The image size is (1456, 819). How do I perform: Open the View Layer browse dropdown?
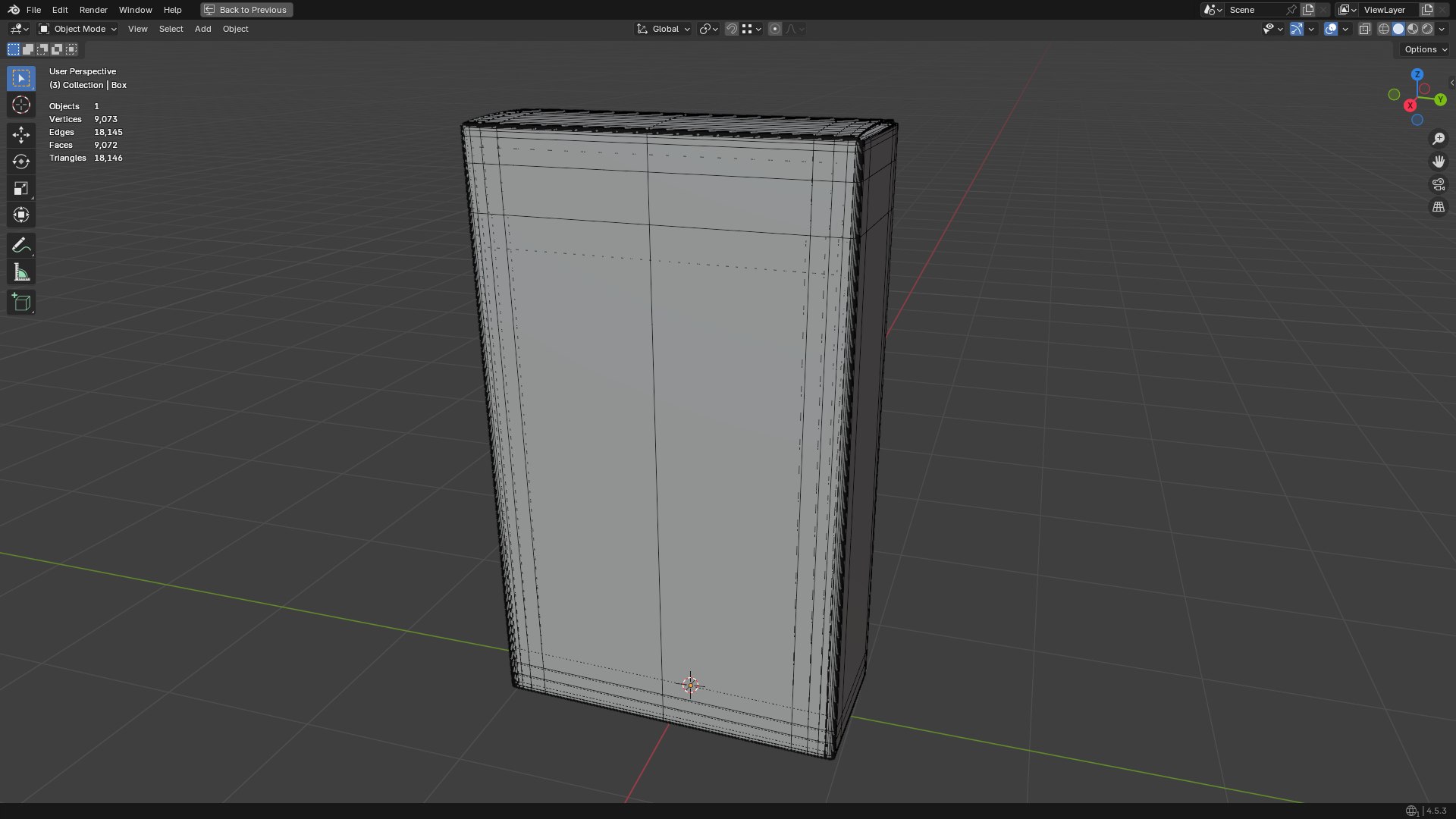pos(1348,10)
